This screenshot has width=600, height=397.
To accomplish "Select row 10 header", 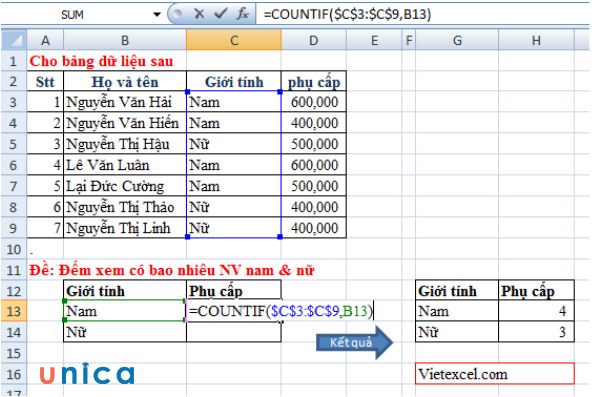I will tap(14, 250).
